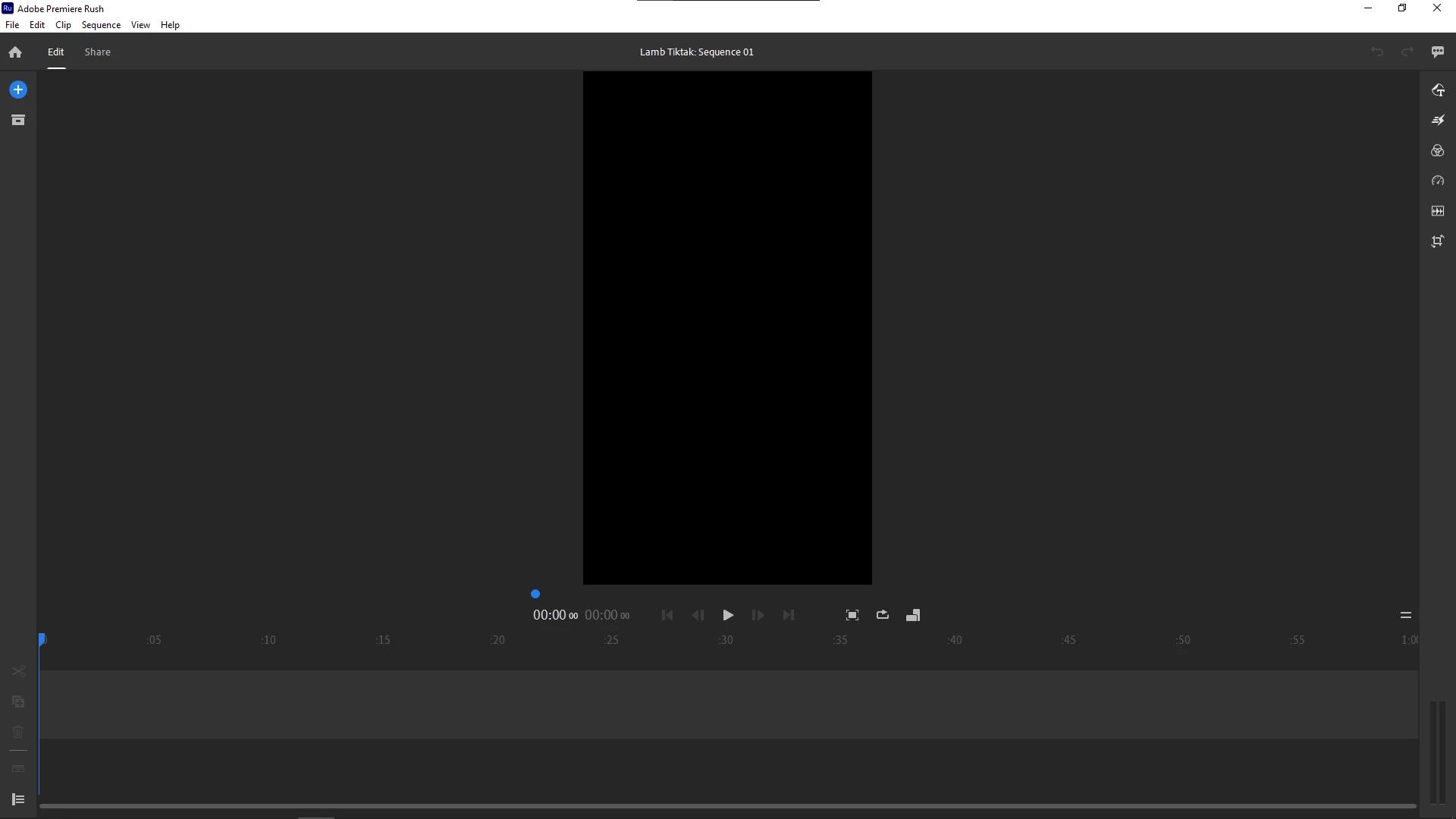Screen dimensions: 1456x819
Task: Open the Graphics panel icon
Action: click(1438, 90)
